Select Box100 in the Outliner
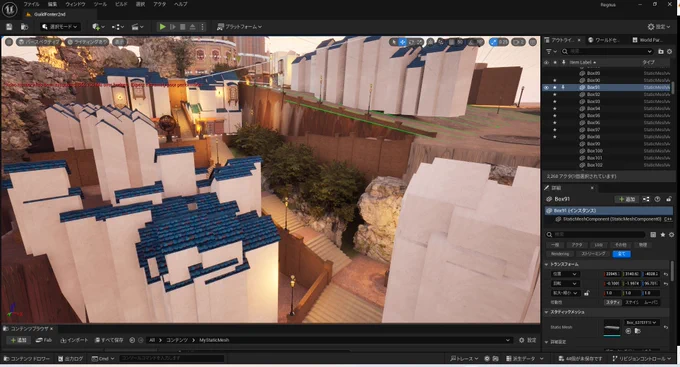The width and height of the screenshot is (680, 367). click(x=595, y=151)
